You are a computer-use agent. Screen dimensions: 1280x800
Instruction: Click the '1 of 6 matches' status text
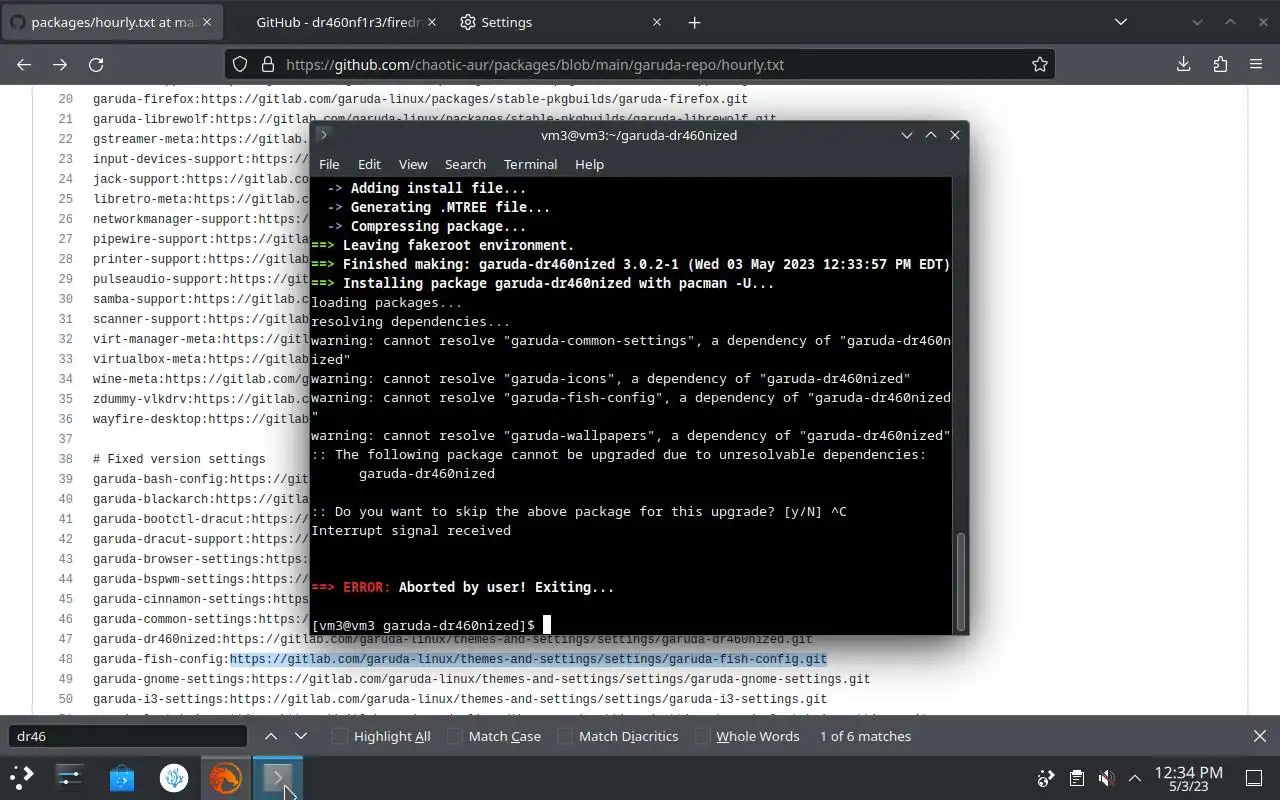pyautogui.click(x=865, y=736)
